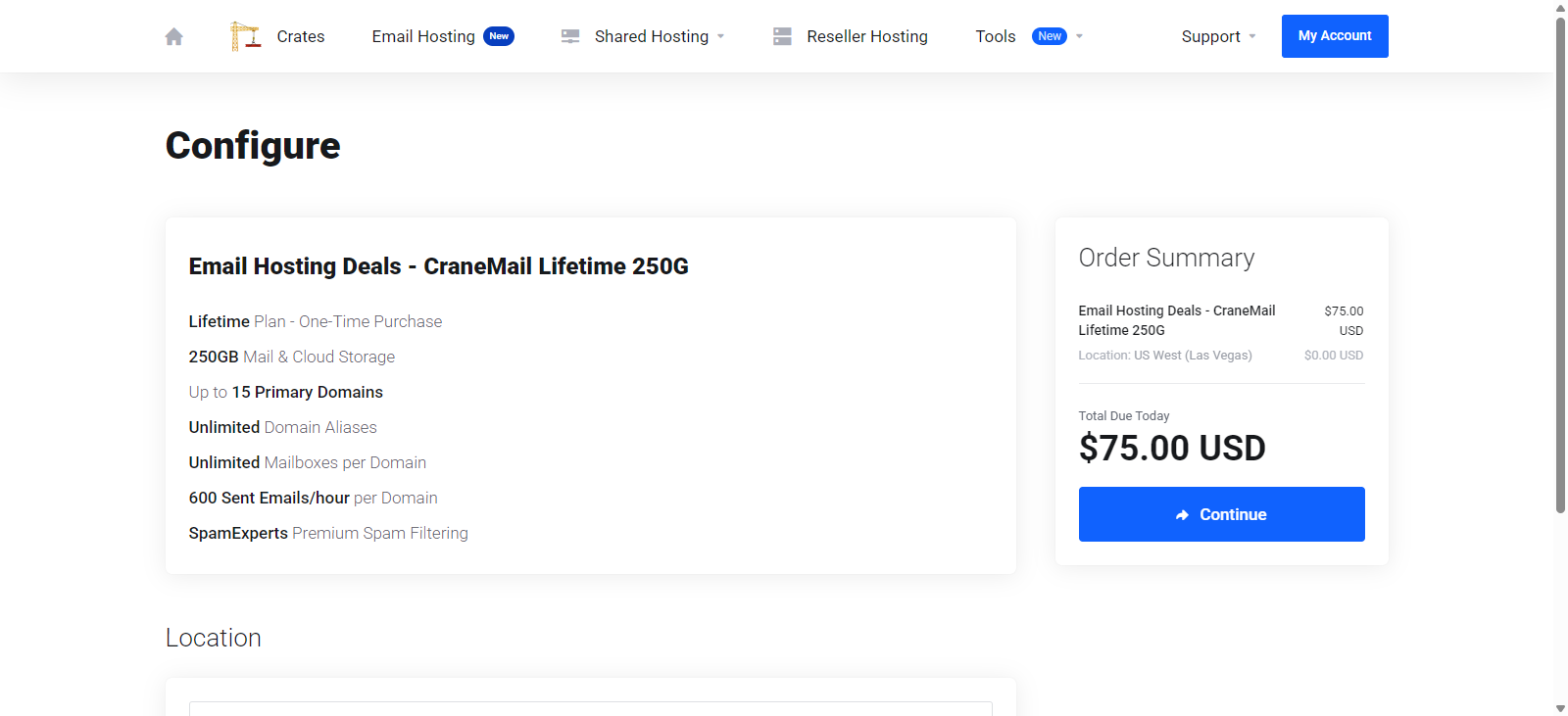
Task: Expand the Shared Hosting dropdown arrow
Action: coord(721,36)
